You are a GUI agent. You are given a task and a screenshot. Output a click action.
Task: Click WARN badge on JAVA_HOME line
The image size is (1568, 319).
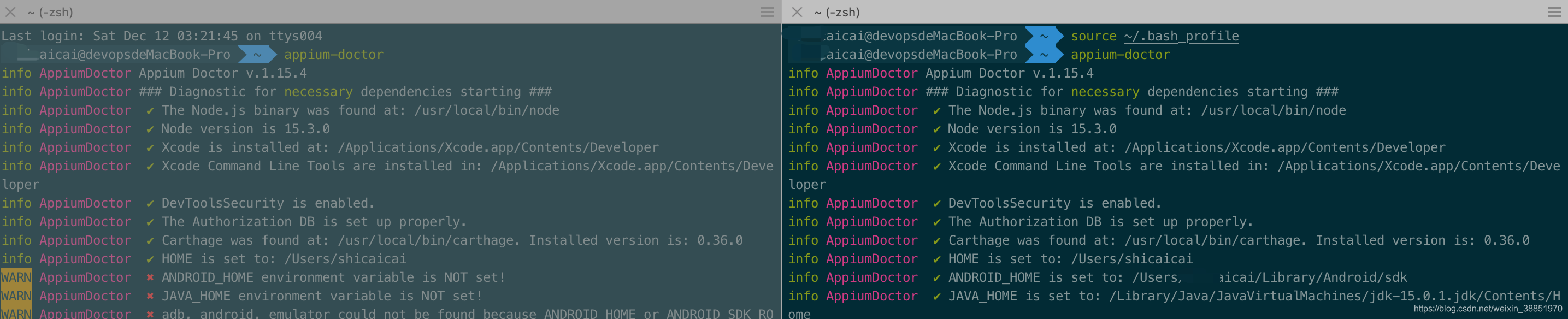[16, 296]
